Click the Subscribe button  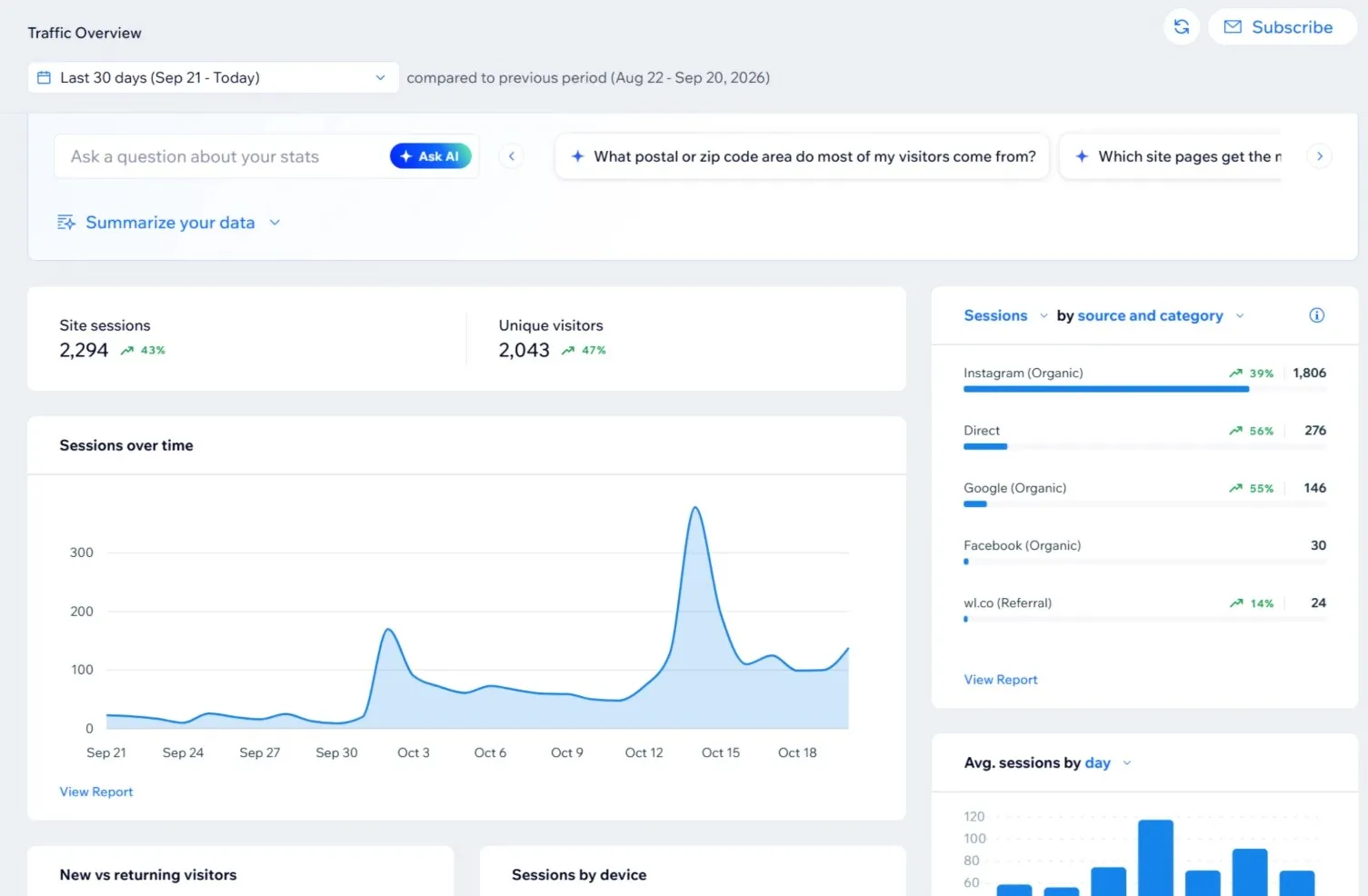(1282, 27)
